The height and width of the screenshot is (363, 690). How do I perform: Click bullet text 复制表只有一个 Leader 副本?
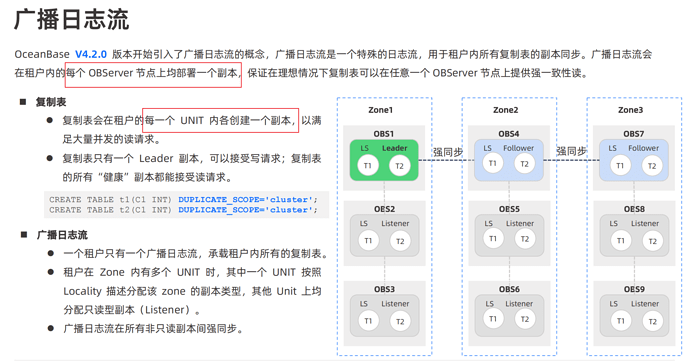(x=131, y=158)
